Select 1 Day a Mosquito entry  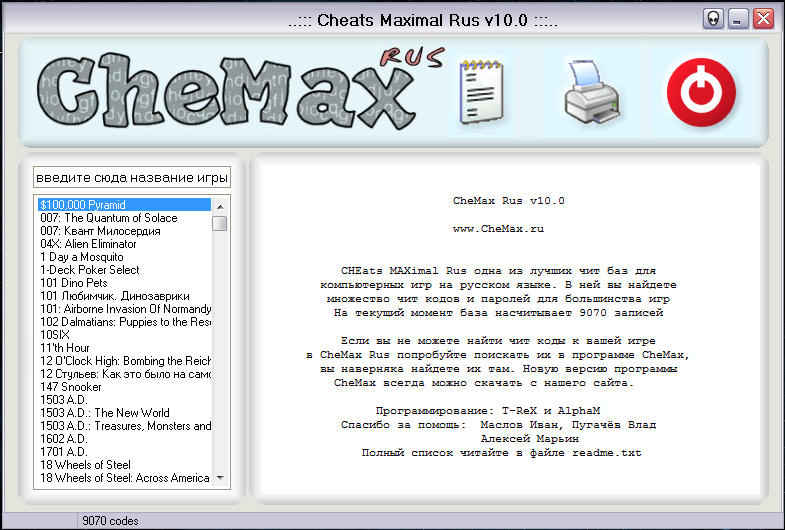point(82,257)
